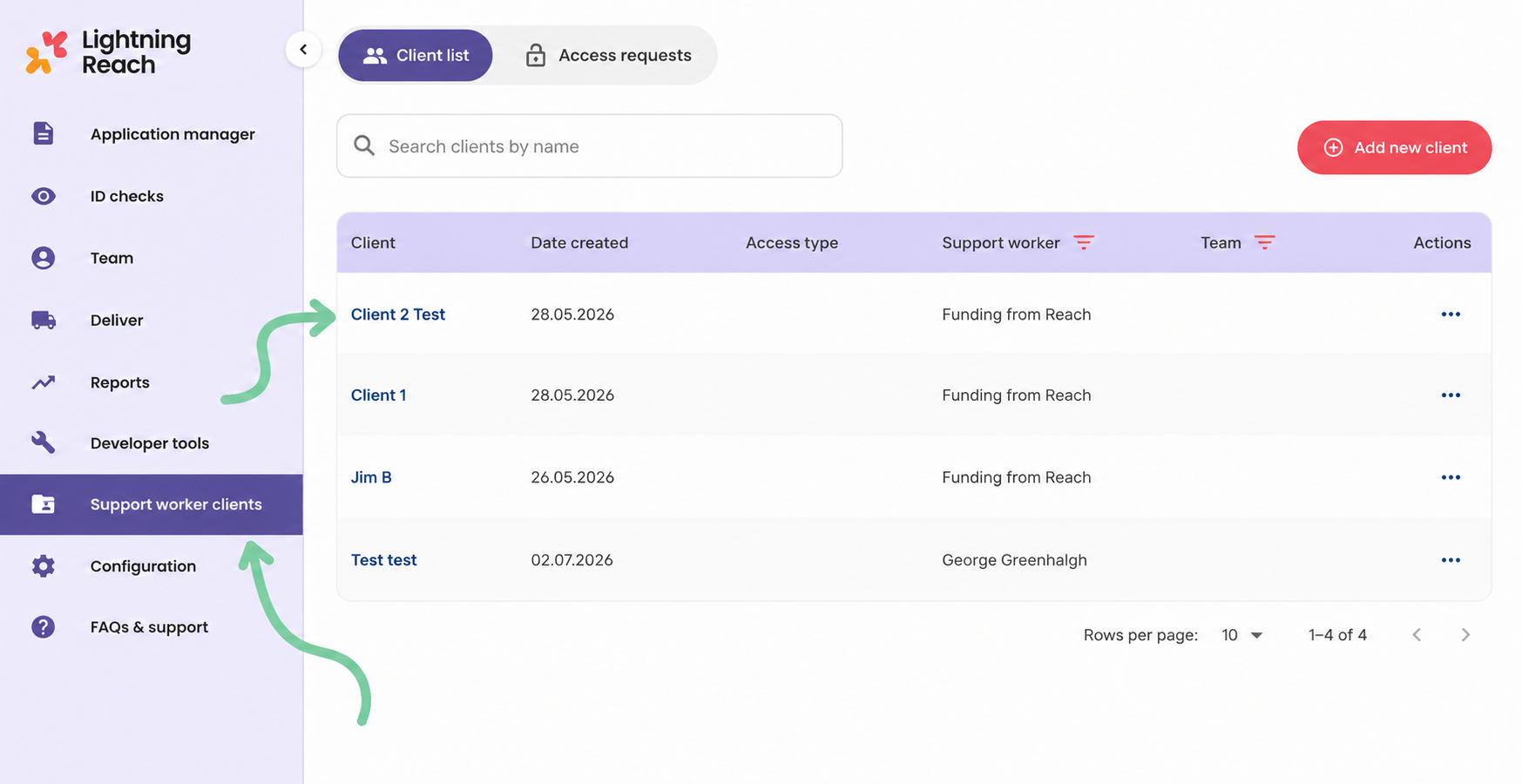This screenshot has width=1522, height=784.
Task: Open Application manager document icon
Action: [43, 133]
